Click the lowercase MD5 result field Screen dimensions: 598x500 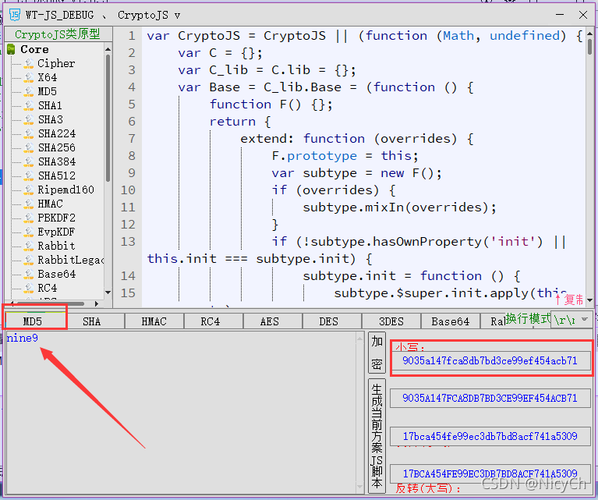tap(490, 360)
